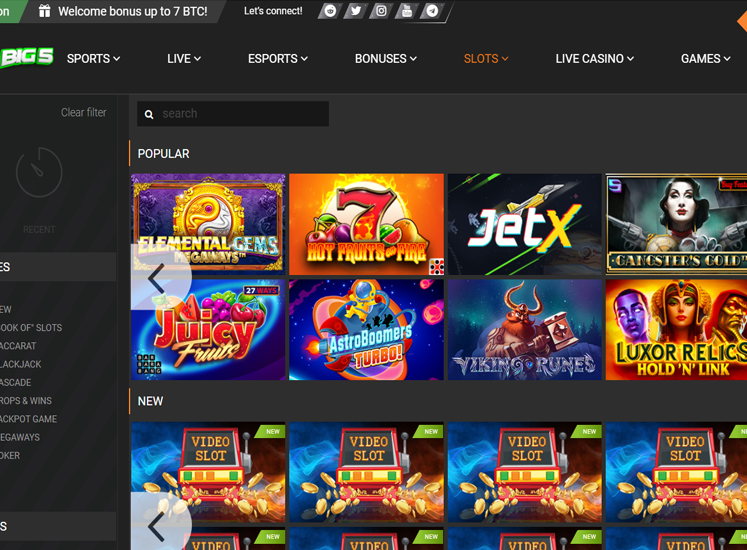The height and width of the screenshot is (550, 747).
Task: Launch the JetX game thumbnail
Action: click(x=524, y=224)
